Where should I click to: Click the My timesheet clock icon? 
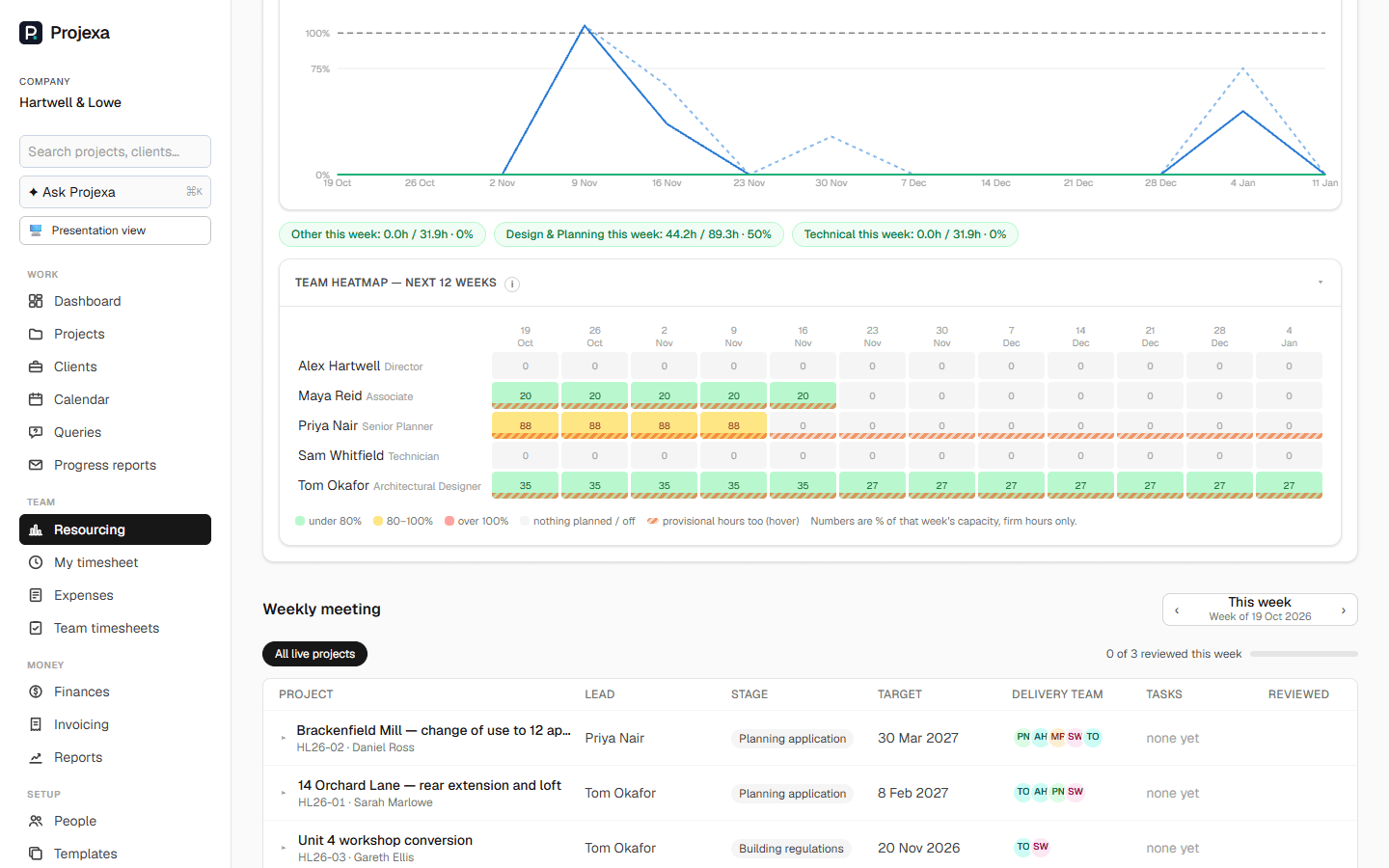pos(36,562)
